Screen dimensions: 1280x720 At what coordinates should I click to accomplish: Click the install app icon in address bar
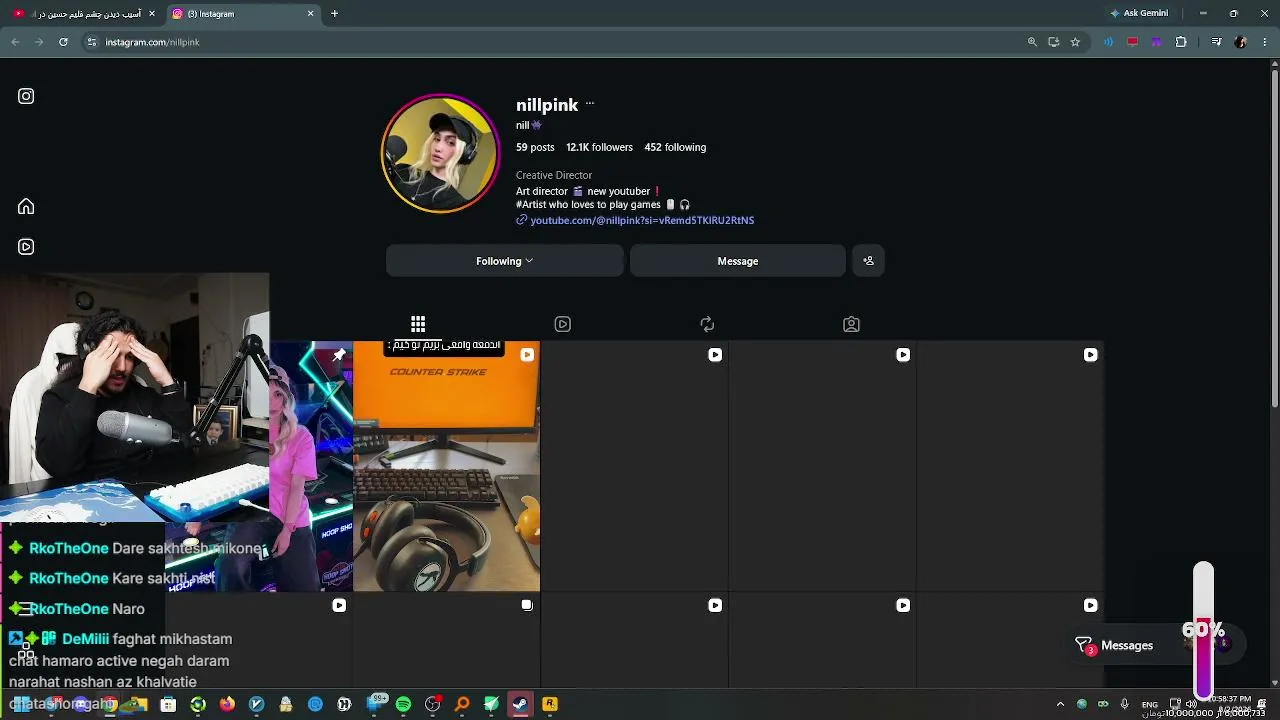click(x=1054, y=42)
